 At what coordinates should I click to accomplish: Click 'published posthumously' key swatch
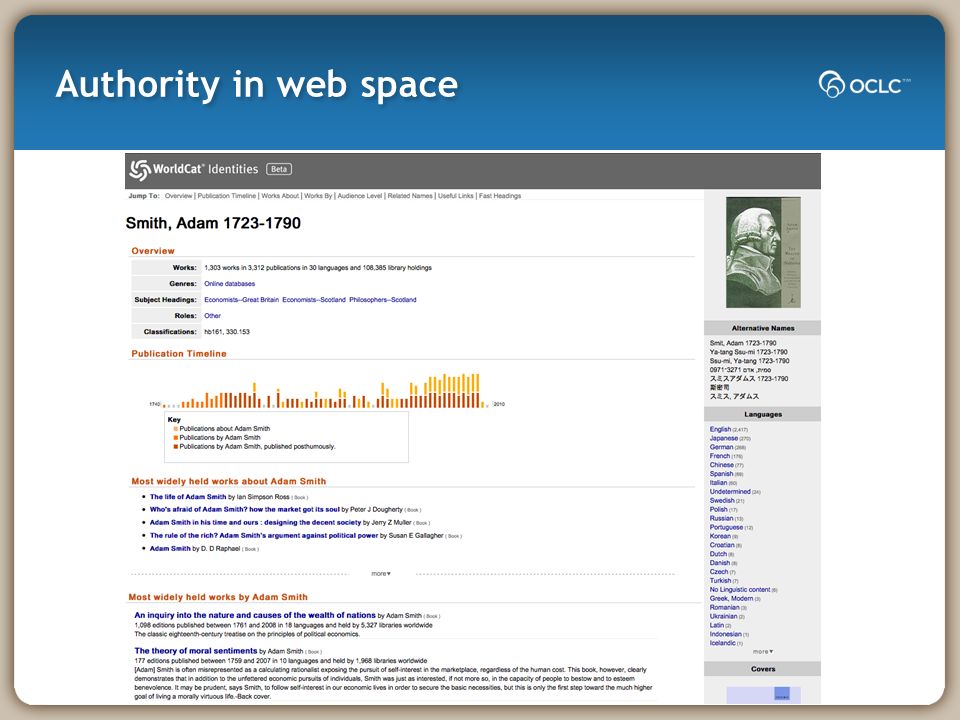coord(176,446)
